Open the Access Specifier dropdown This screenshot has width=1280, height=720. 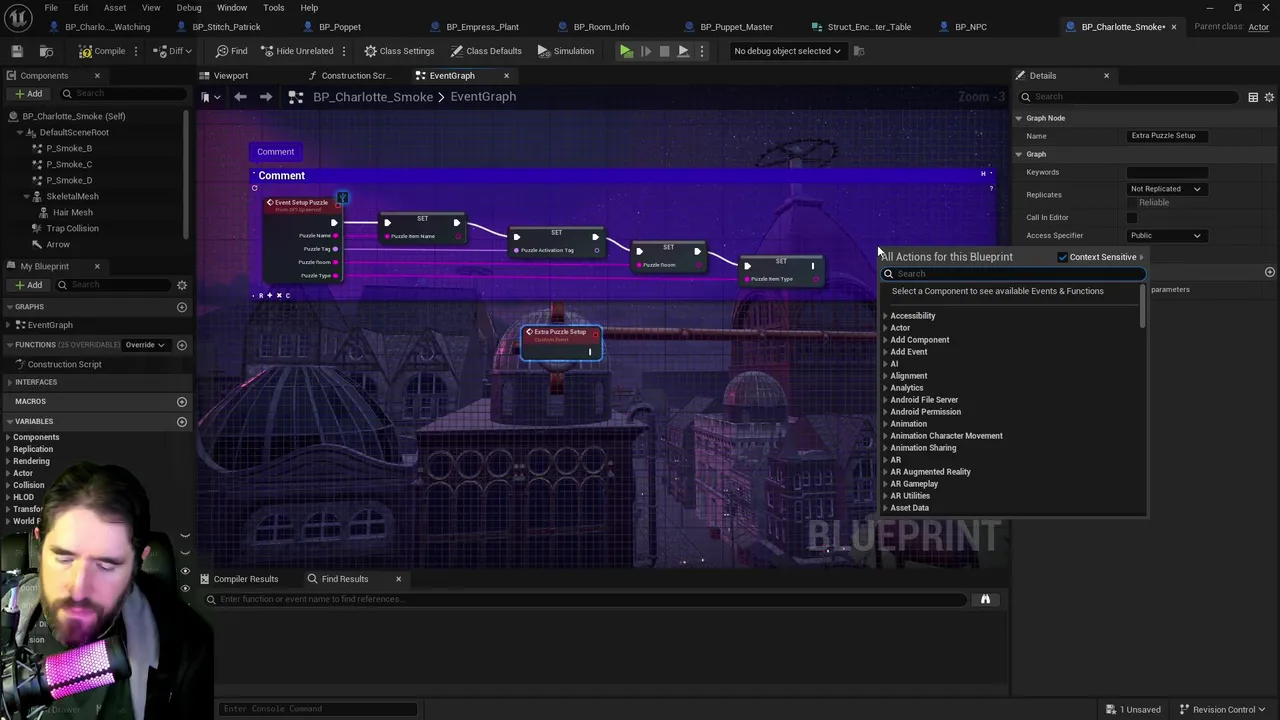click(x=1165, y=236)
